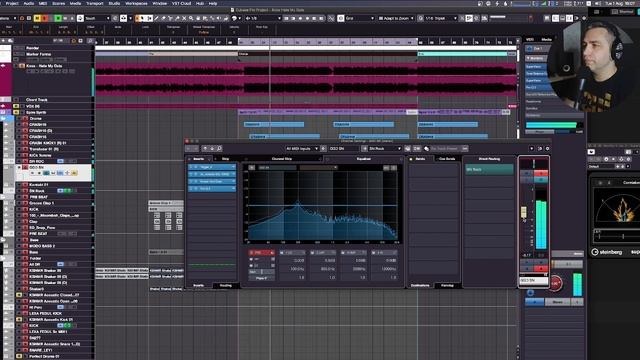640x360 pixels.
Task: Open the Transport menu
Action: [x=95, y=3]
